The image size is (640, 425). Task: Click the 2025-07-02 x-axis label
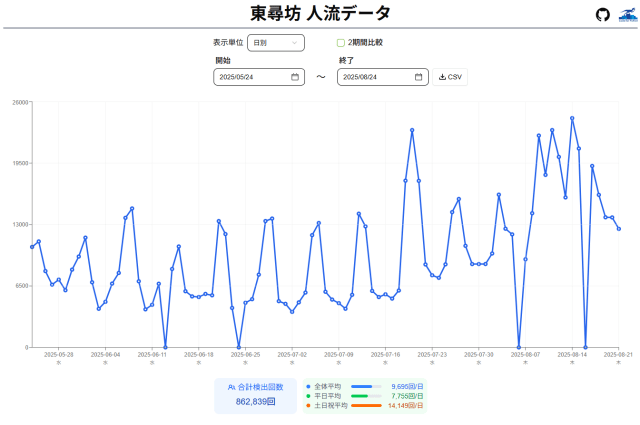pyautogui.click(x=292, y=355)
